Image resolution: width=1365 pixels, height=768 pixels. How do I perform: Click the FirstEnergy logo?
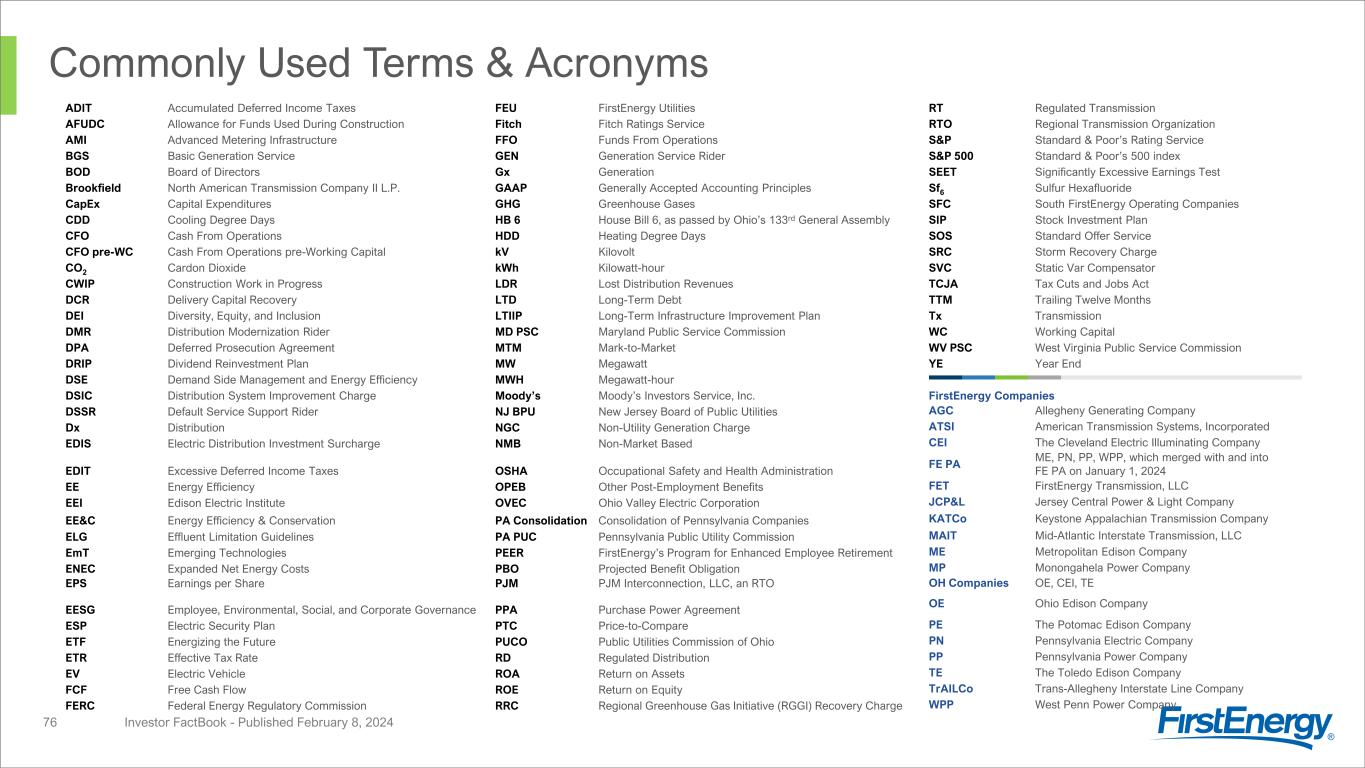(1243, 725)
